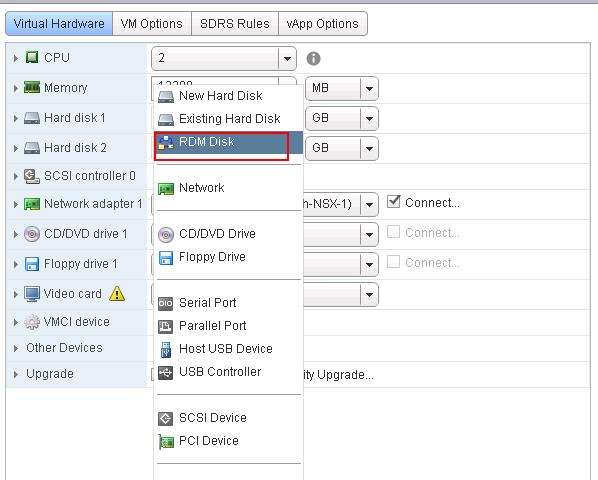Expand the SCSI controller 0 row
Screen dimensions: 598x480
(x=16, y=176)
